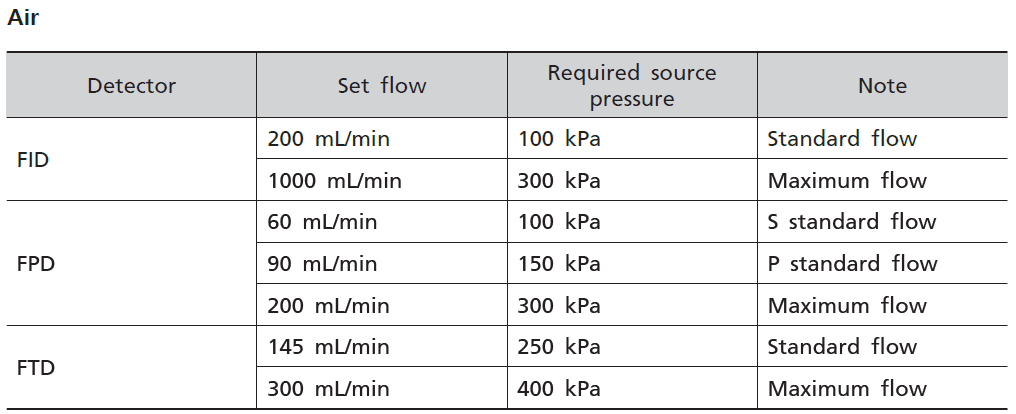The height and width of the screenshot is (414, 1016).
Task: Select the FTD detector cell
Action: 35,368
